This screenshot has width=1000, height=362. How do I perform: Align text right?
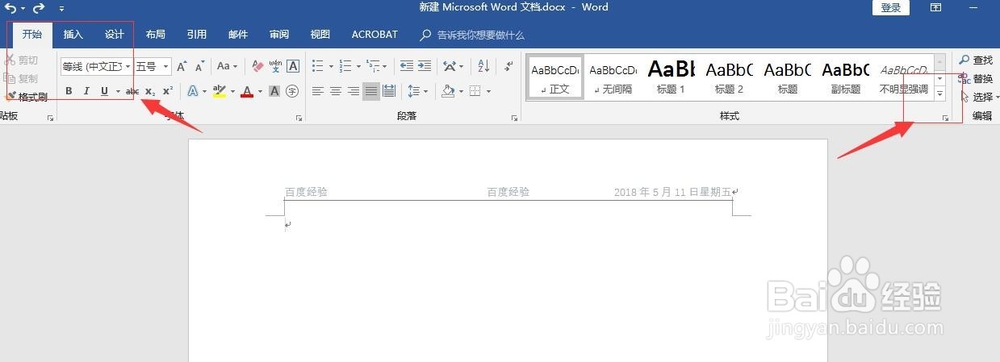coord(353,91)
